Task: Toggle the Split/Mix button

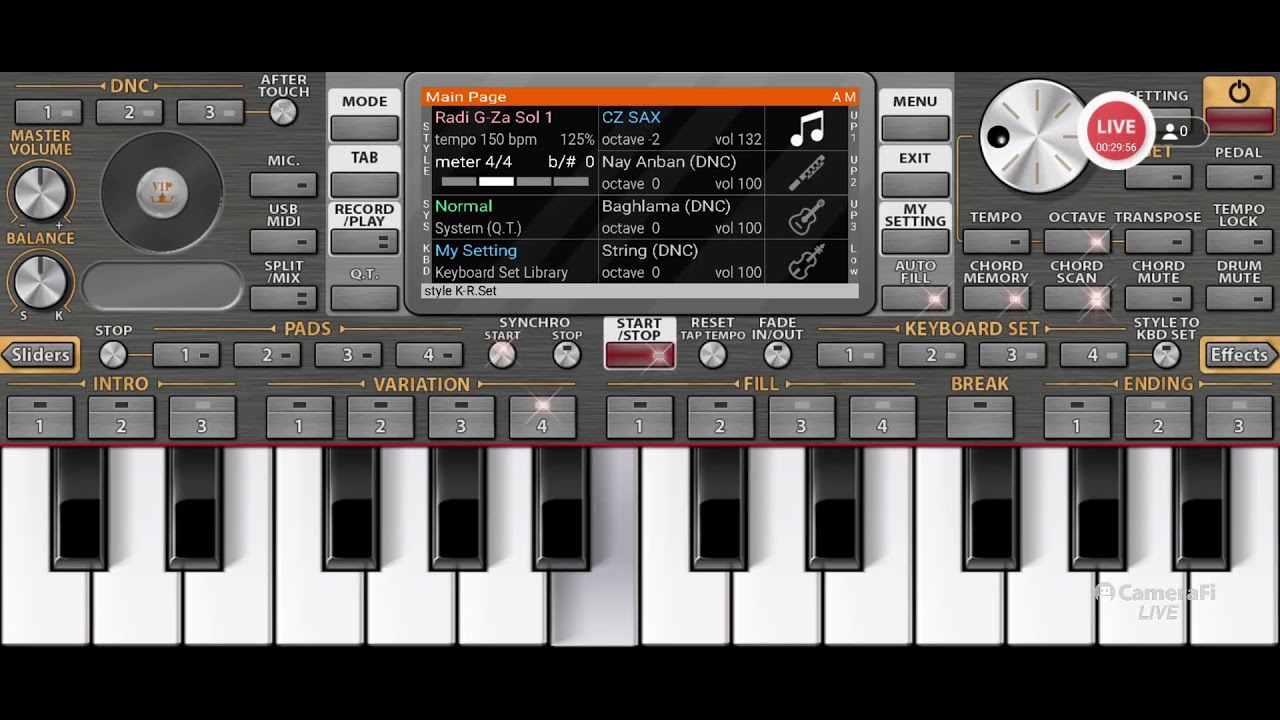Action: pos(284,298)
